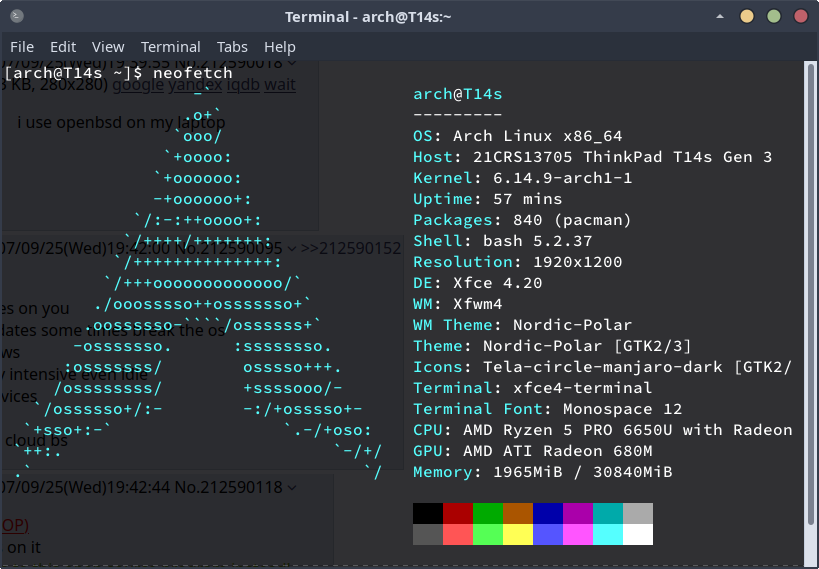Click the bright yellow color block

518,534
